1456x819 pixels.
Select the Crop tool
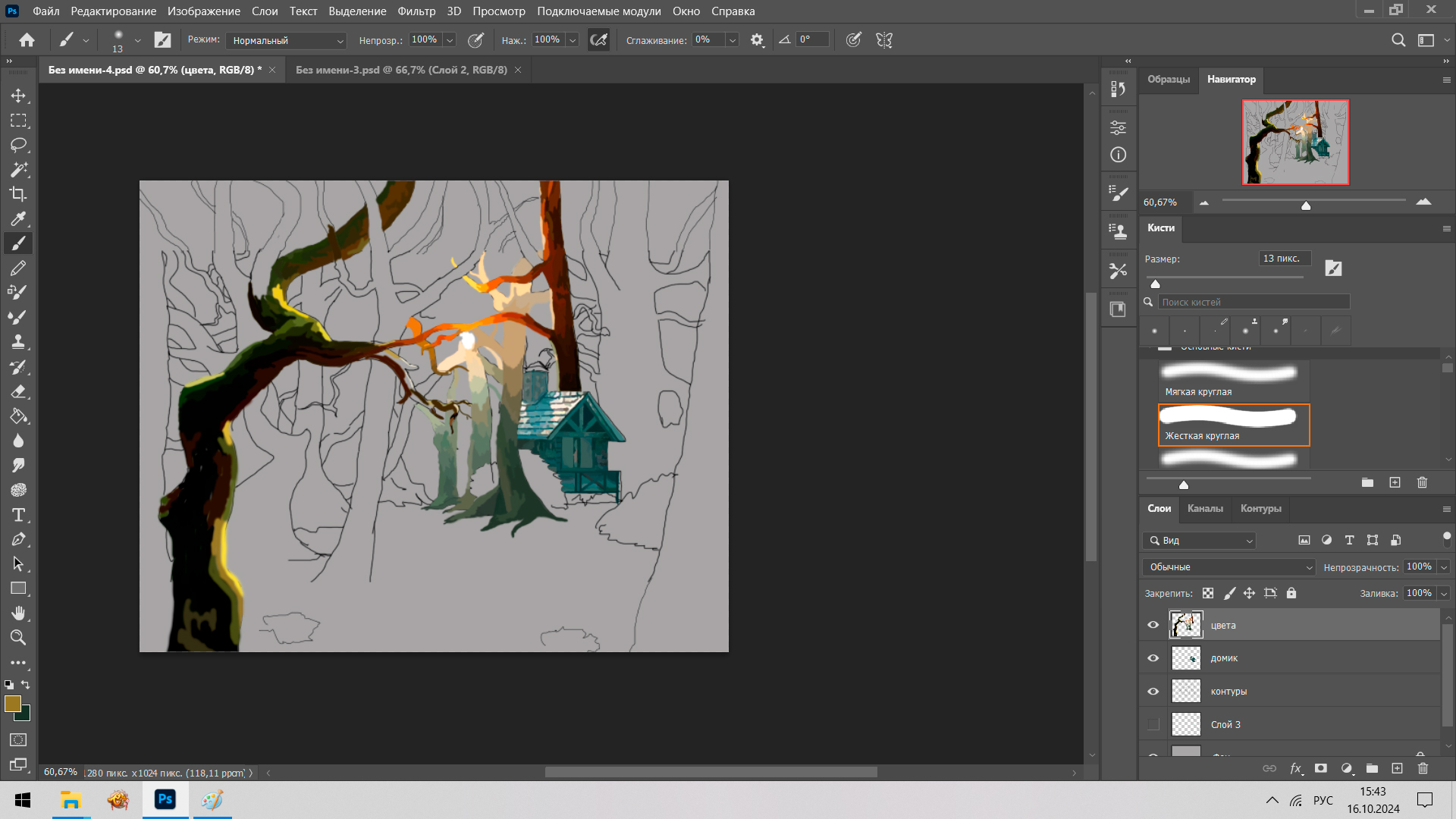click(18, 194)
